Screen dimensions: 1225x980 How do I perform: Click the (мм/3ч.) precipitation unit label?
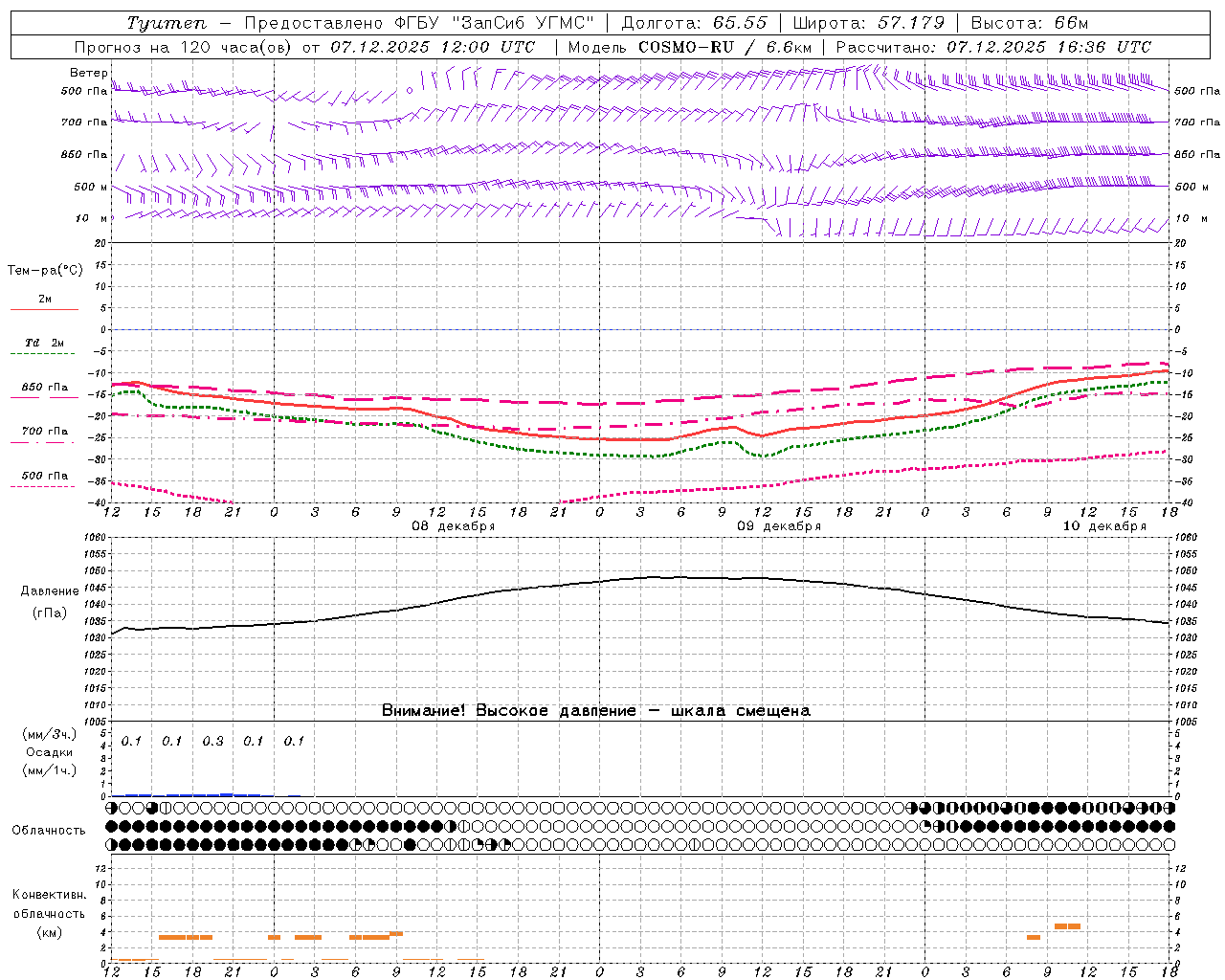pos(50,734)
